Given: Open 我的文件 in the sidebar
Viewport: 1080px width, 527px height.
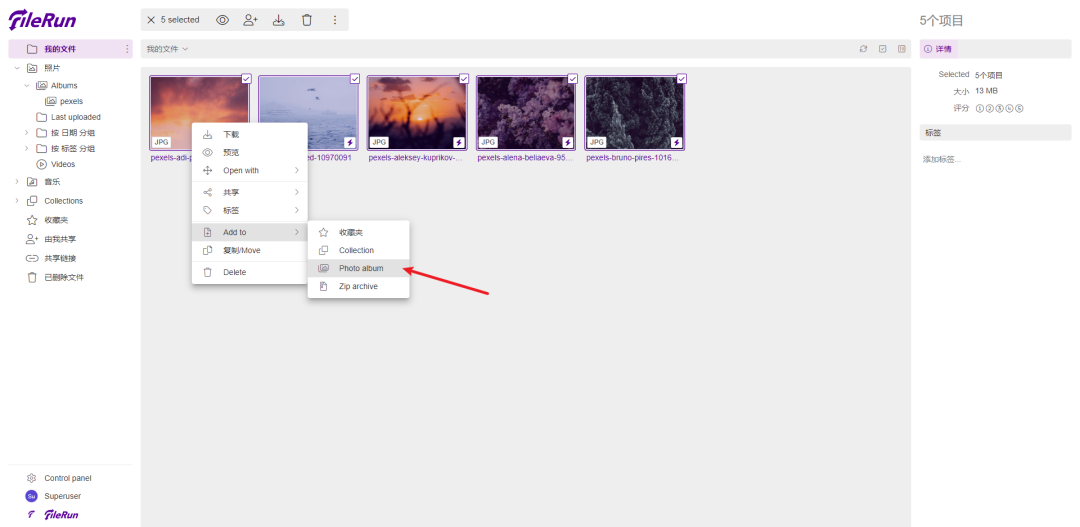Looking at the screenshot, I should (70, 49).
